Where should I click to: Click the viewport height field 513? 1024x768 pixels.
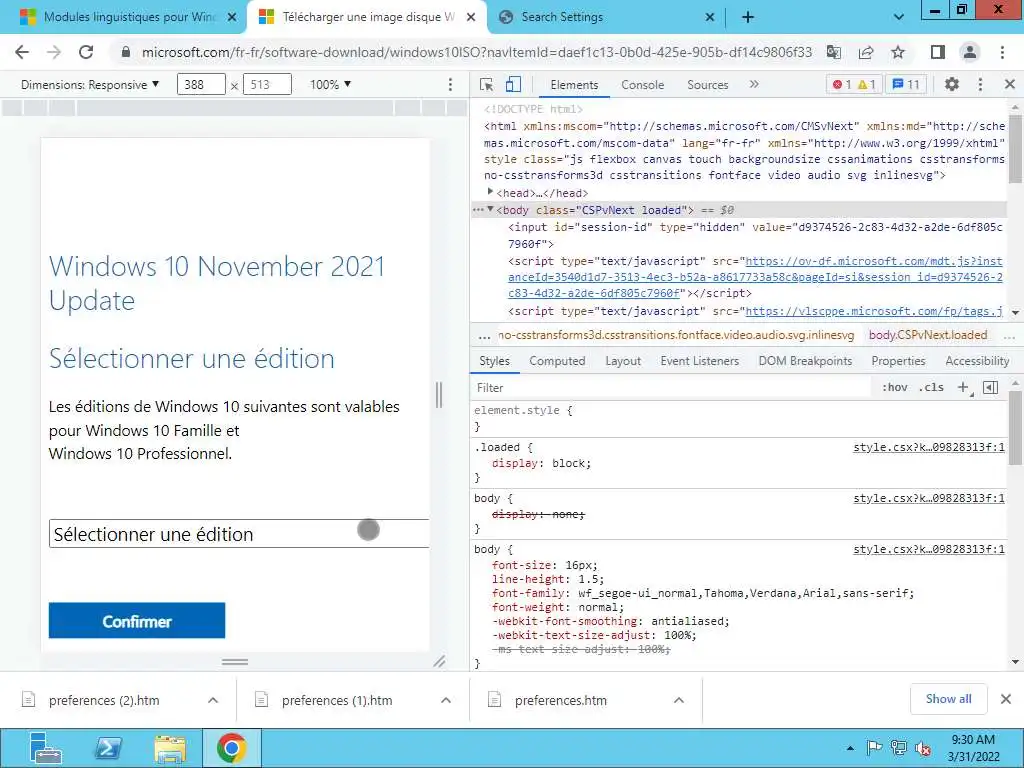tap(267, 84)
